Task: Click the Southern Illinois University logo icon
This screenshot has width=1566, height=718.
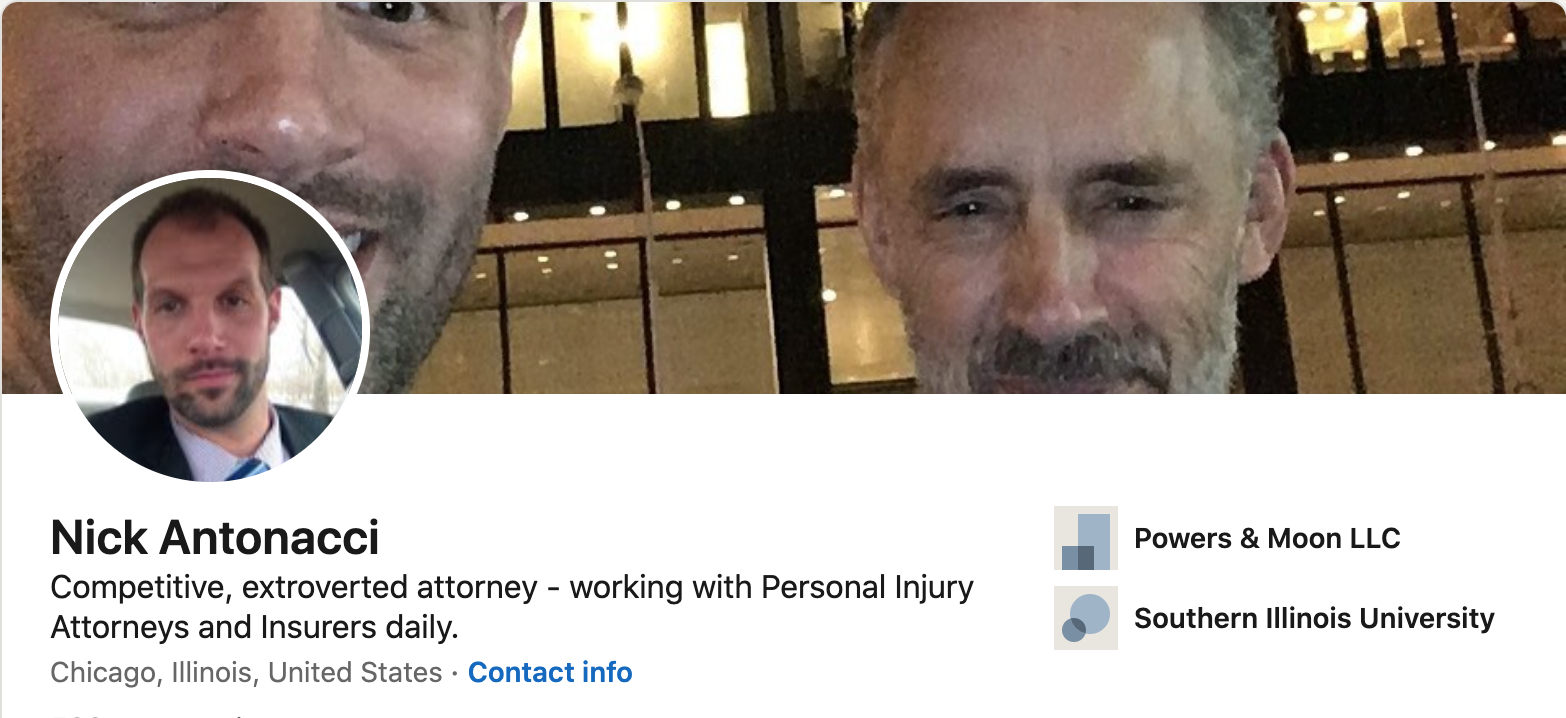Action: [x=1085, y=618]
